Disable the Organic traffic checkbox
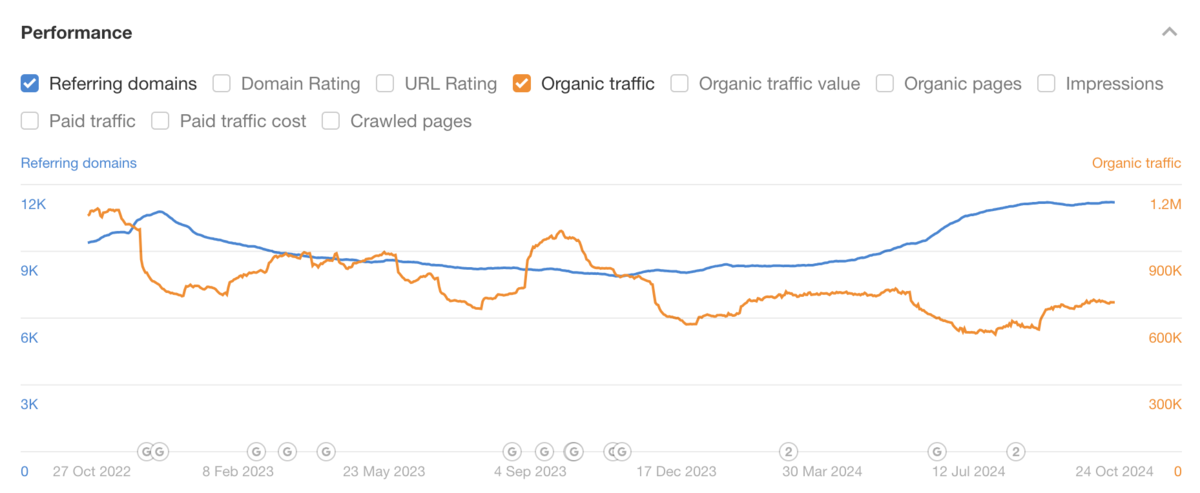 point(522,84)
